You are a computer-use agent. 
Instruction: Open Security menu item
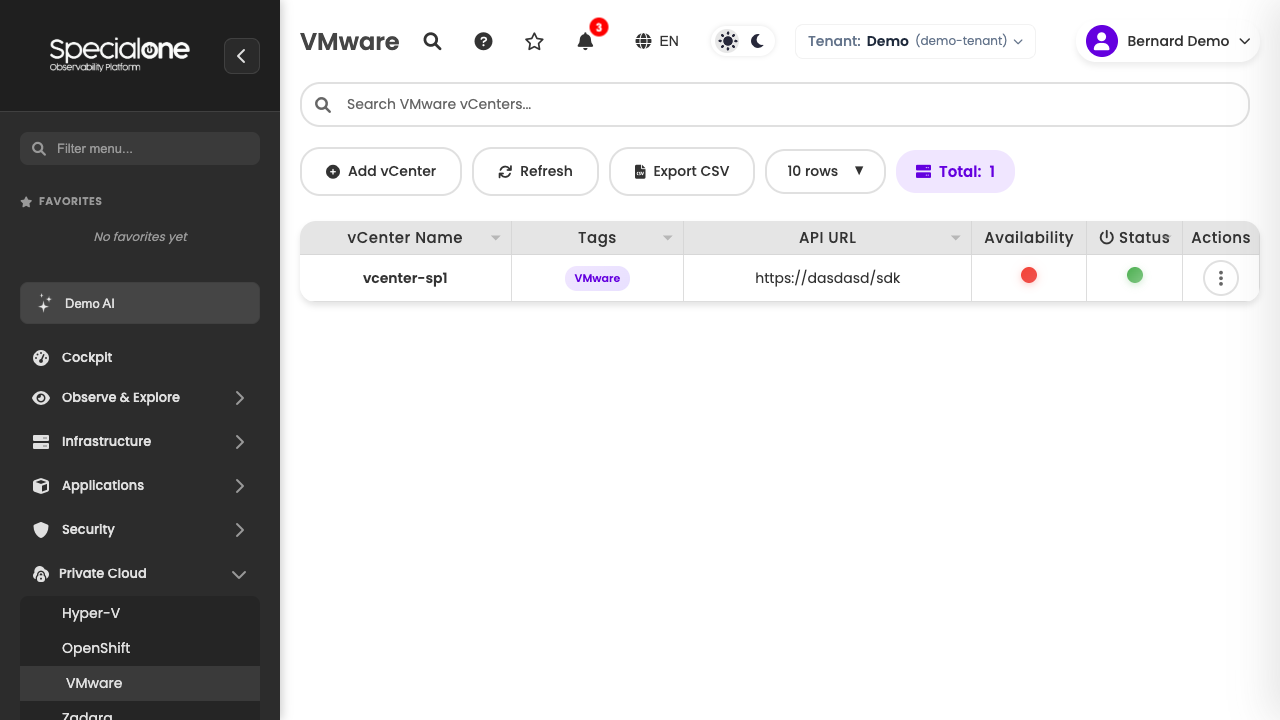pos(140,529)
